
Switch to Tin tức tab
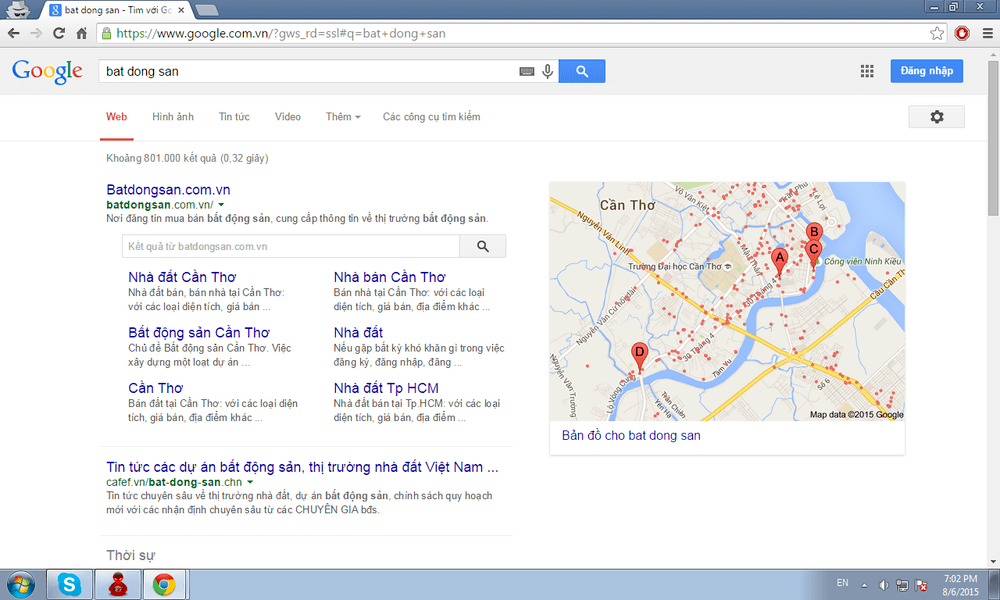234,117
